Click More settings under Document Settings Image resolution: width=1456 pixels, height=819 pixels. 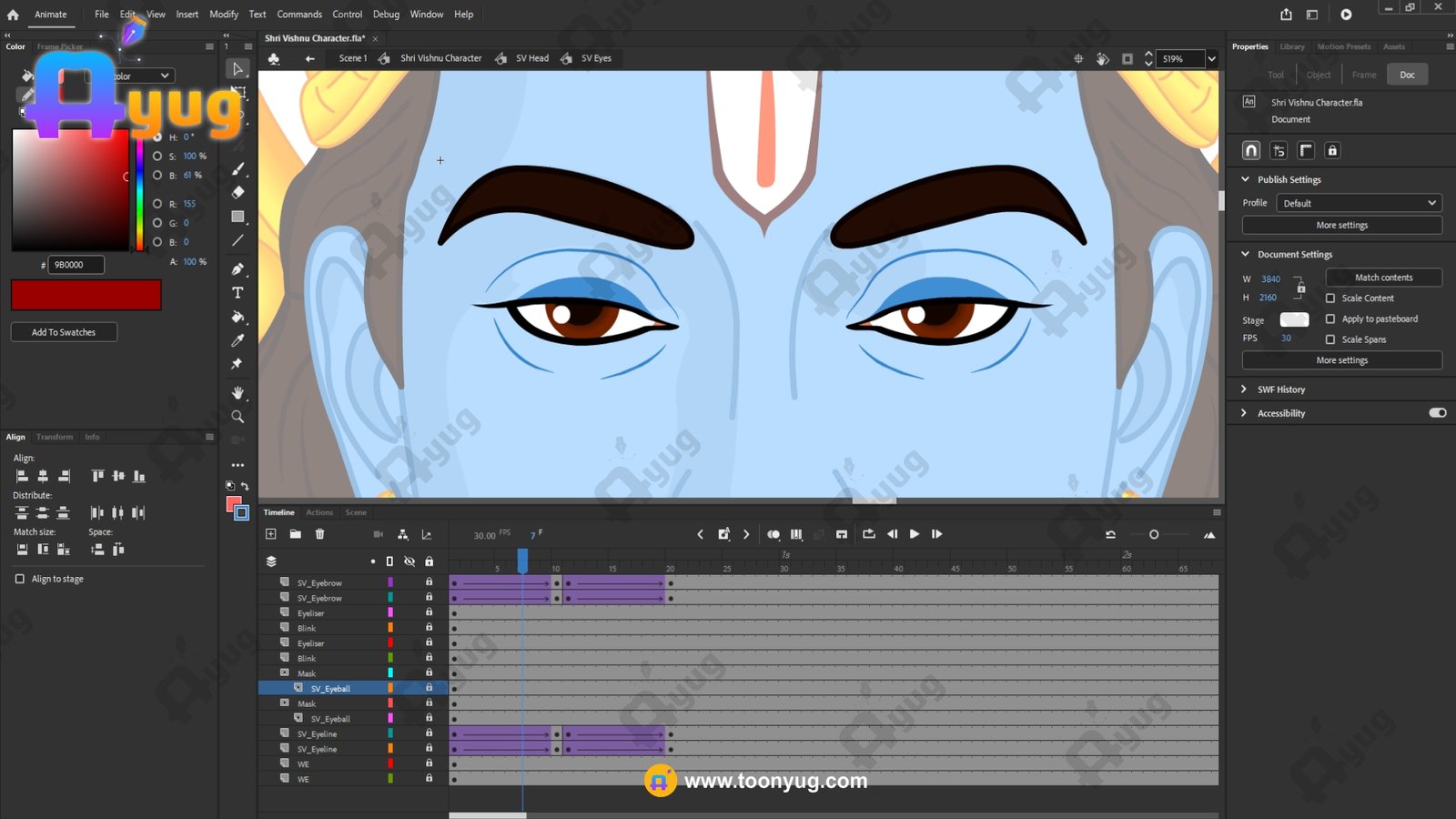[1342, 360]
